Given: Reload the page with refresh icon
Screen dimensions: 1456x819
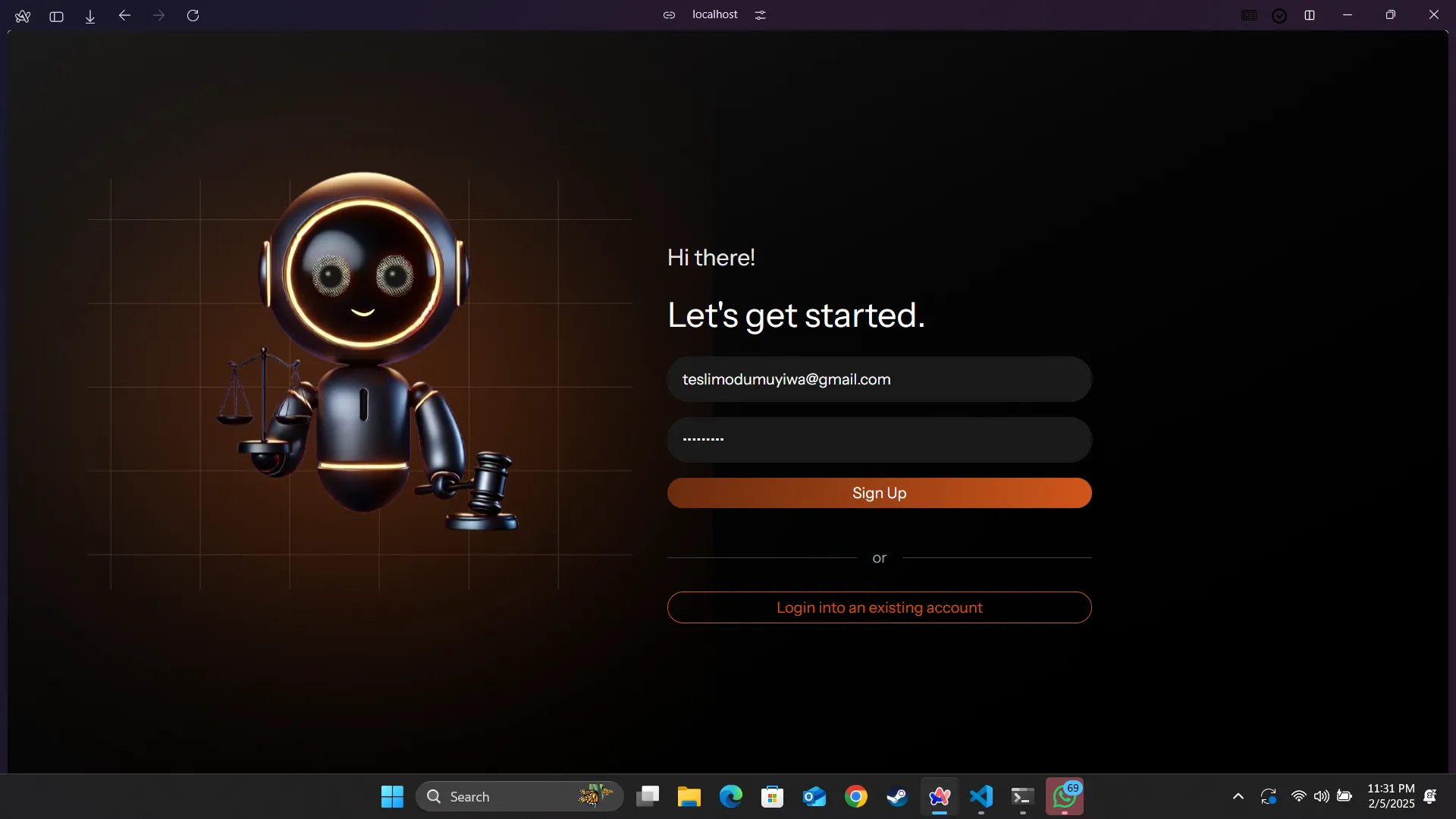Looking at the screenshot, I should [193, 15].
